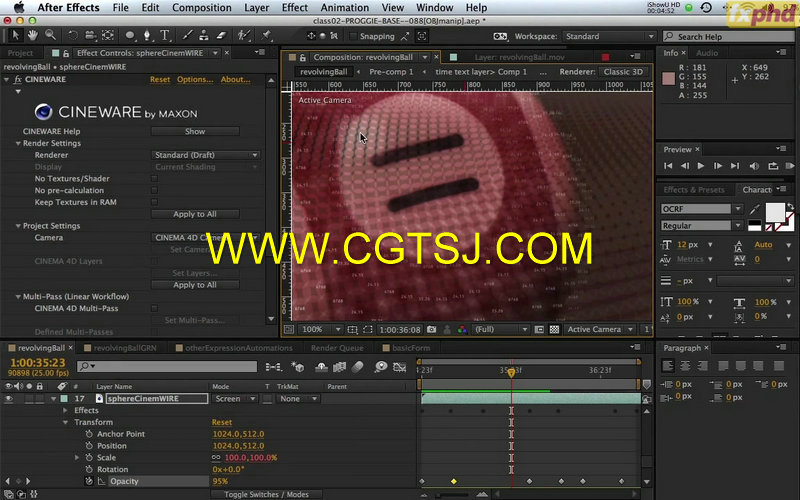Open the Workspace Standard dropdown

[x=609, y=37]
